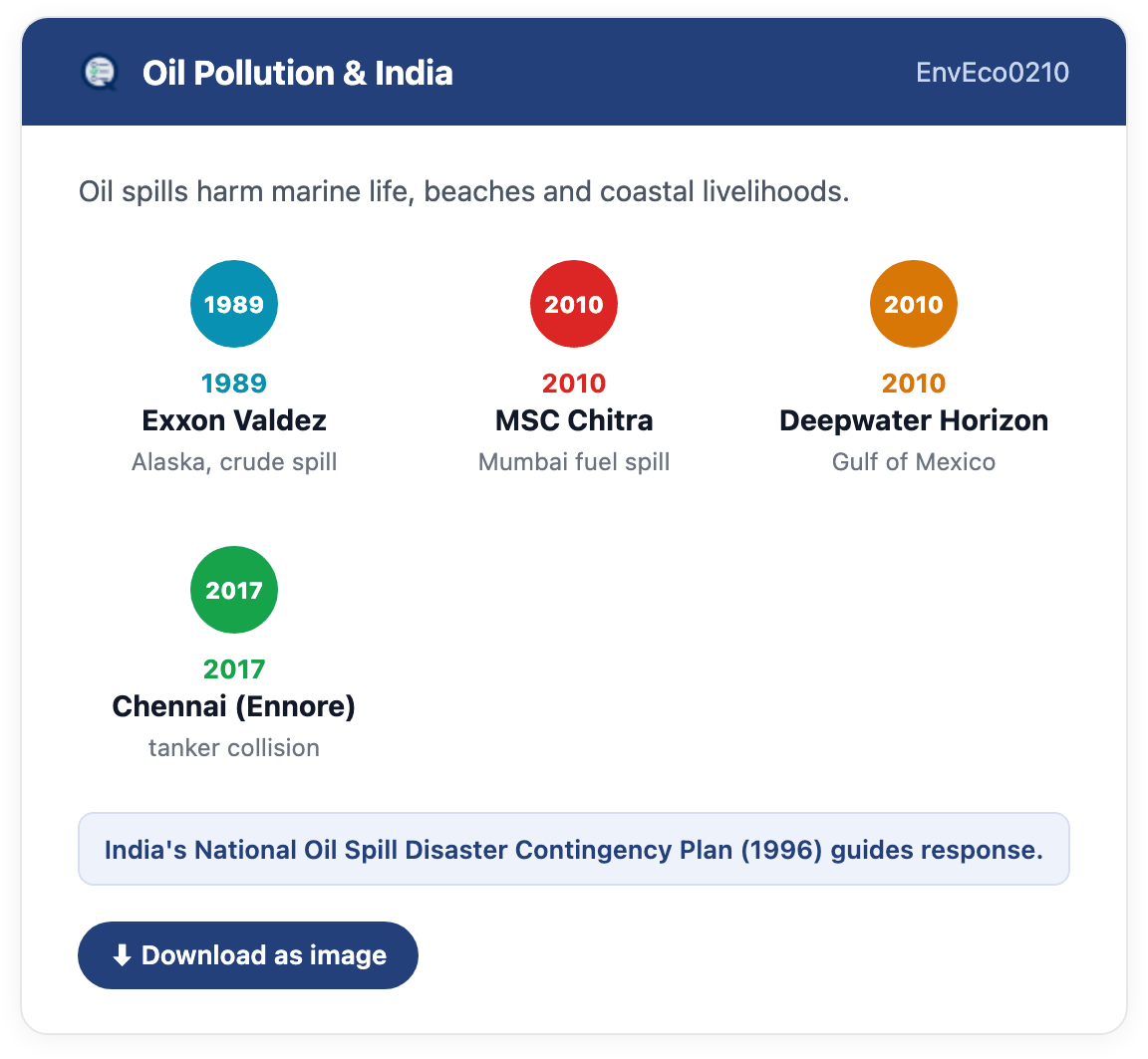
Task: Click the Alaska, crude spill caption
Action: (x=234, y=462)
